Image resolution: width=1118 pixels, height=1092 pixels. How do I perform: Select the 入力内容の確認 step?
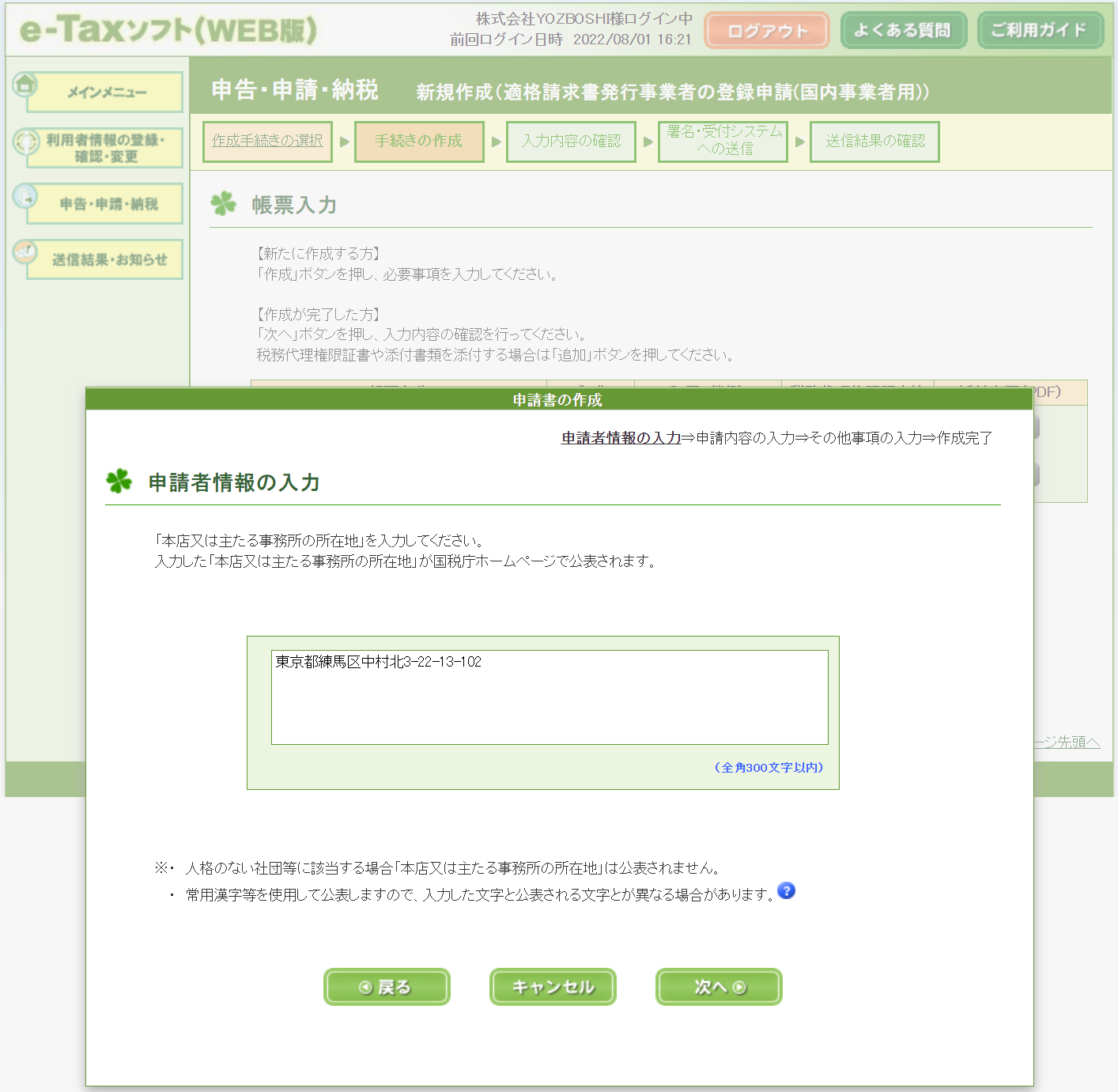(x=571, y=142)
